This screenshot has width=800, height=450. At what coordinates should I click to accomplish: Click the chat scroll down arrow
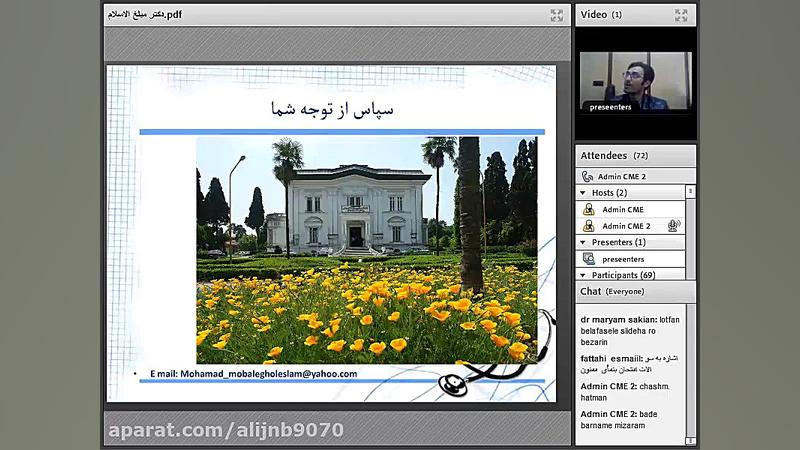[x=691, y=441]
